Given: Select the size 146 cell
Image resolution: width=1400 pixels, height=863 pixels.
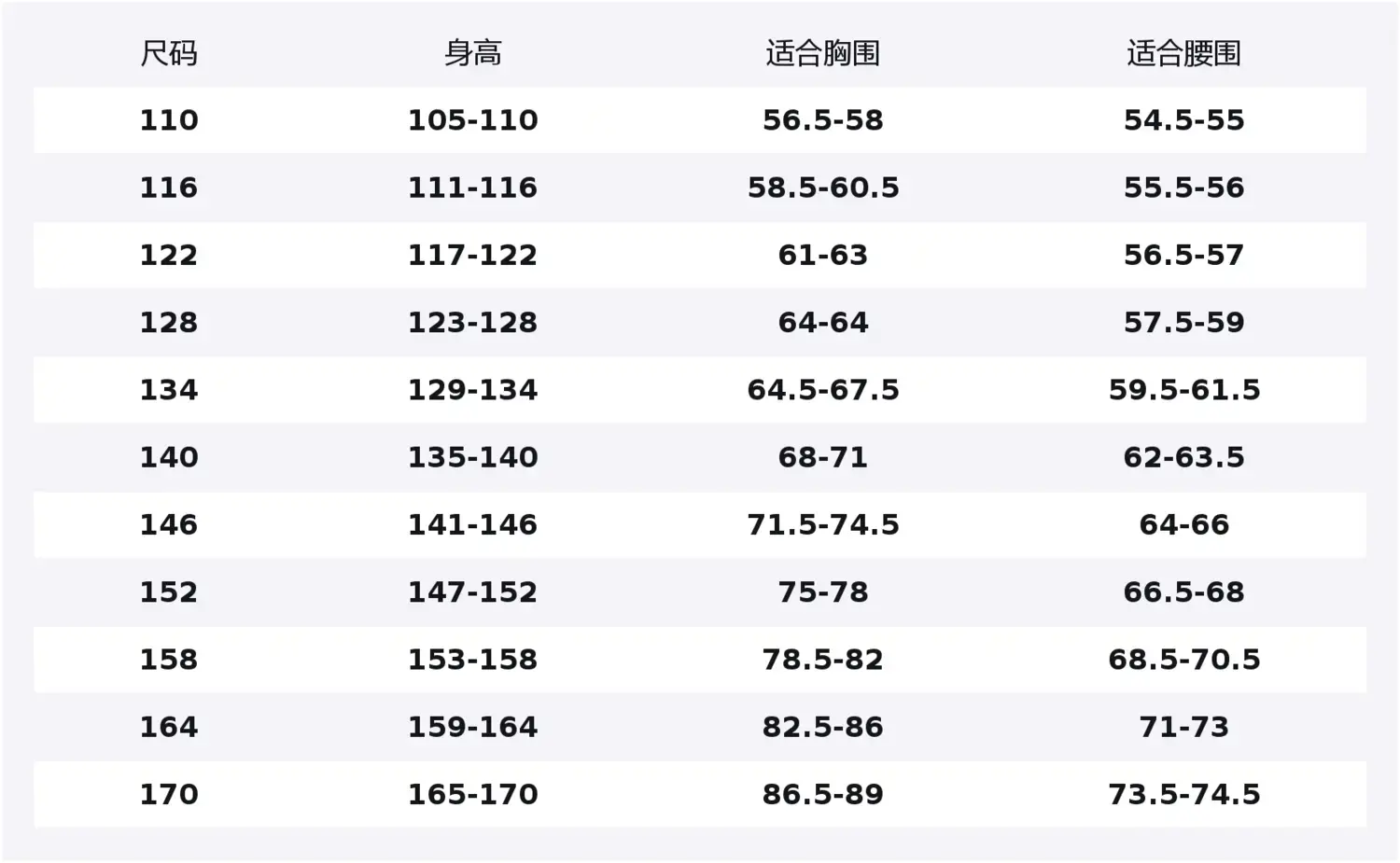Looking at the screenshot, I should pyautogui.click(x=169, y=524).
